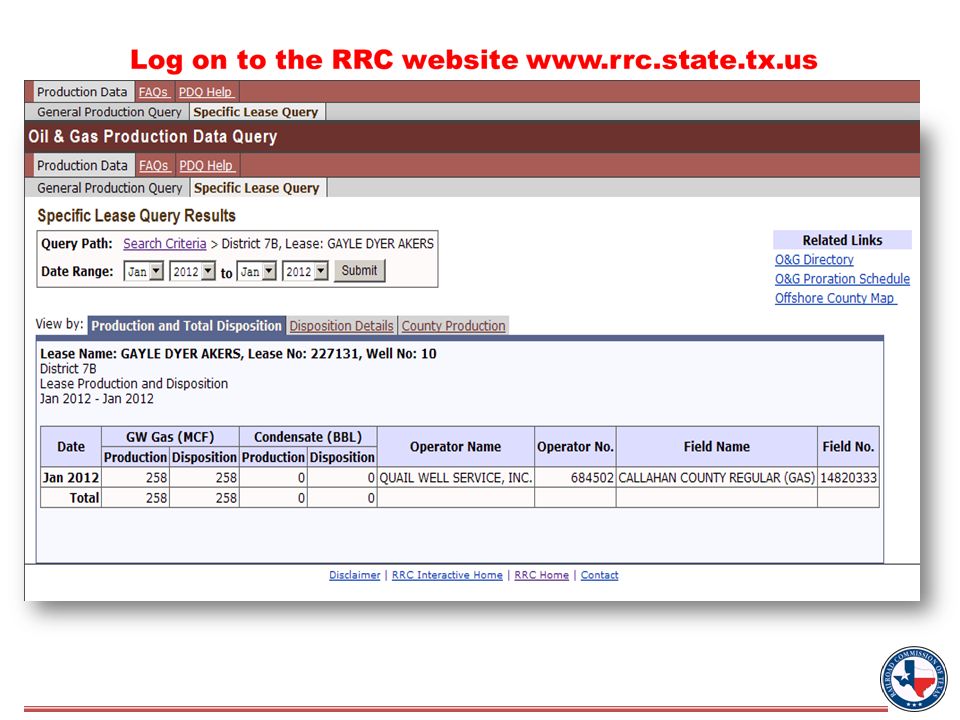Click the top Production Data tab
This screenshot has width=960, height=720.
82,92
